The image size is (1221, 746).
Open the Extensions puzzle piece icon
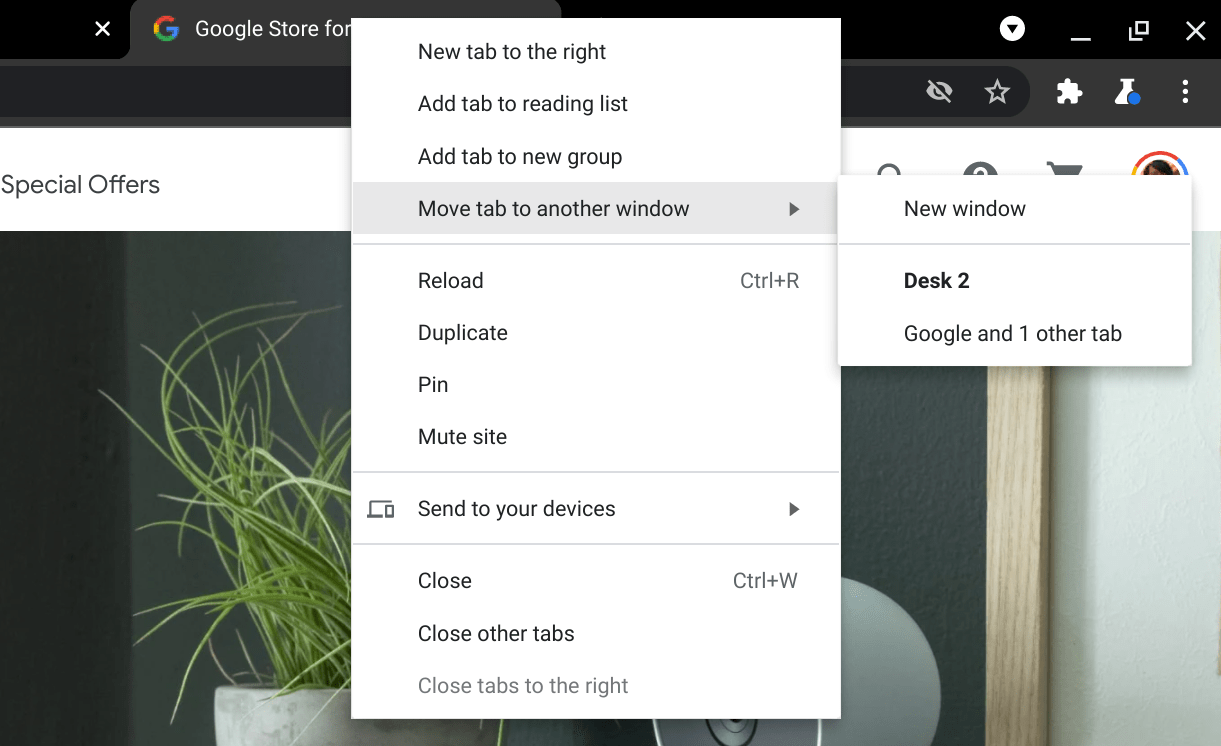(1069, 93)
